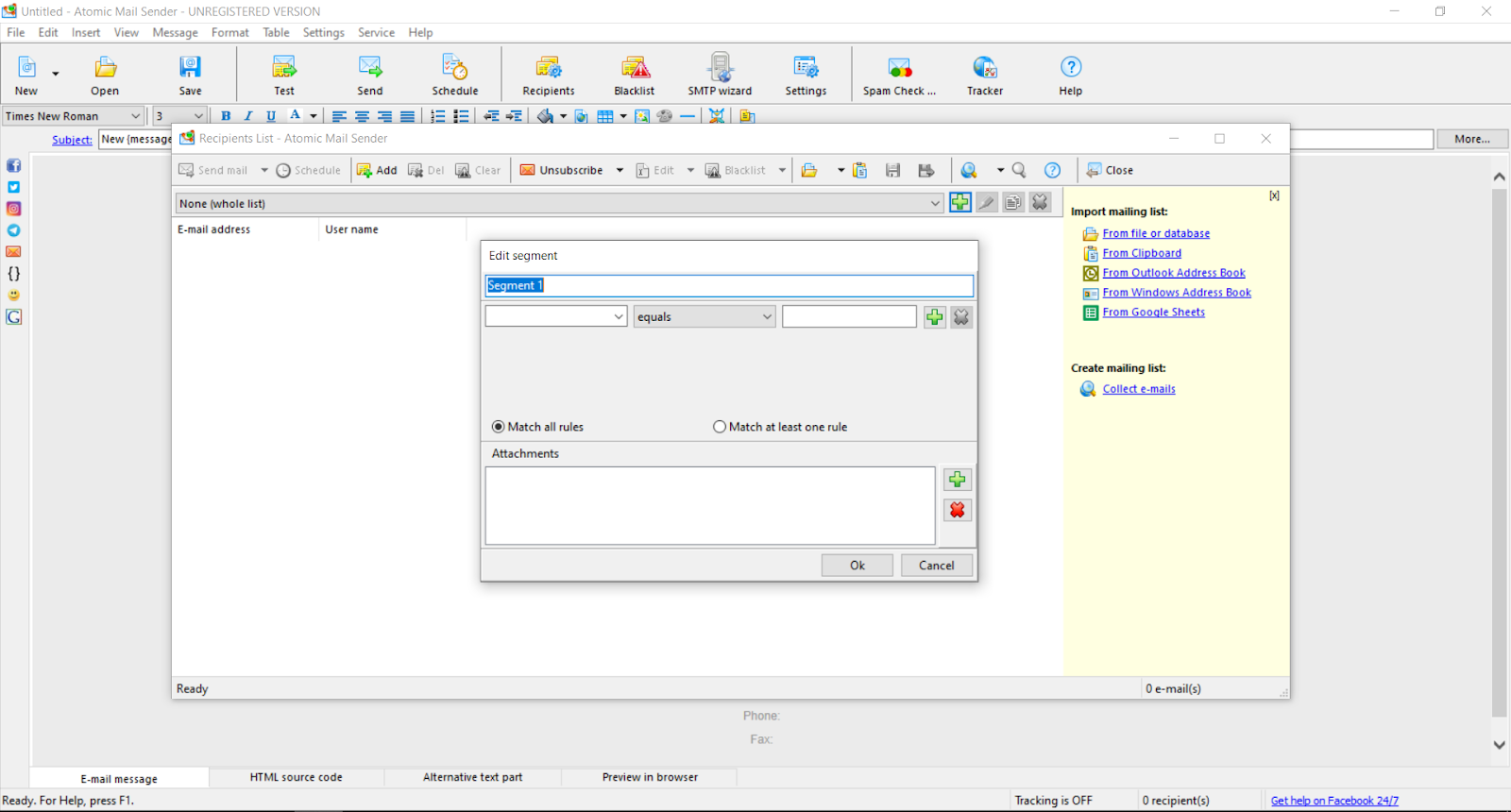
Task: Click the Facebook sidebar icon
Action: click(14, 165)
